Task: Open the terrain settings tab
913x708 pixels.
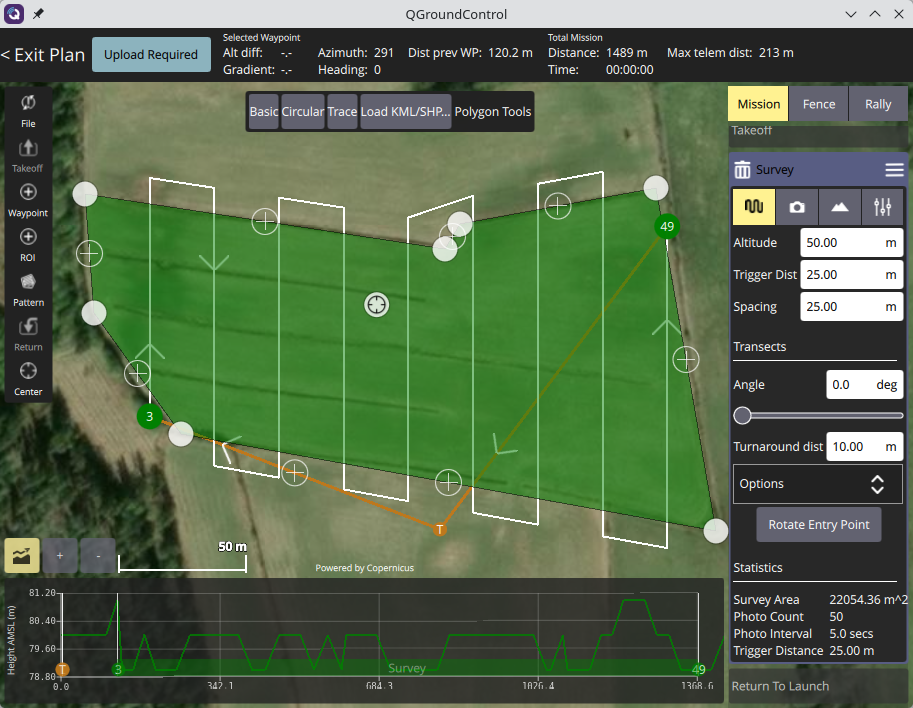Action: pyautogui.click(x=840, y=206)
